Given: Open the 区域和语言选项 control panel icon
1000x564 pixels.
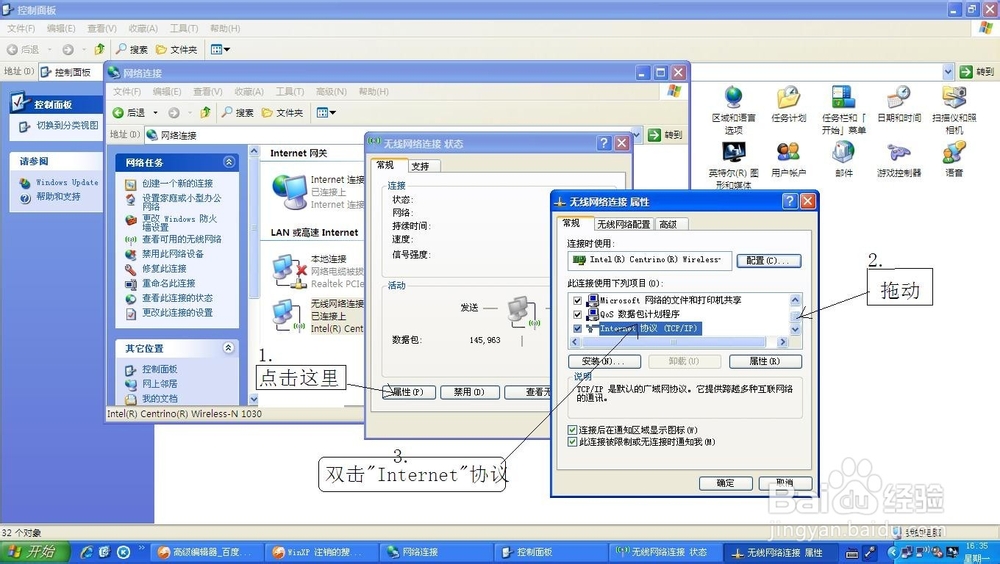Looking at the screenshot, I should click(x=733, y=98).
